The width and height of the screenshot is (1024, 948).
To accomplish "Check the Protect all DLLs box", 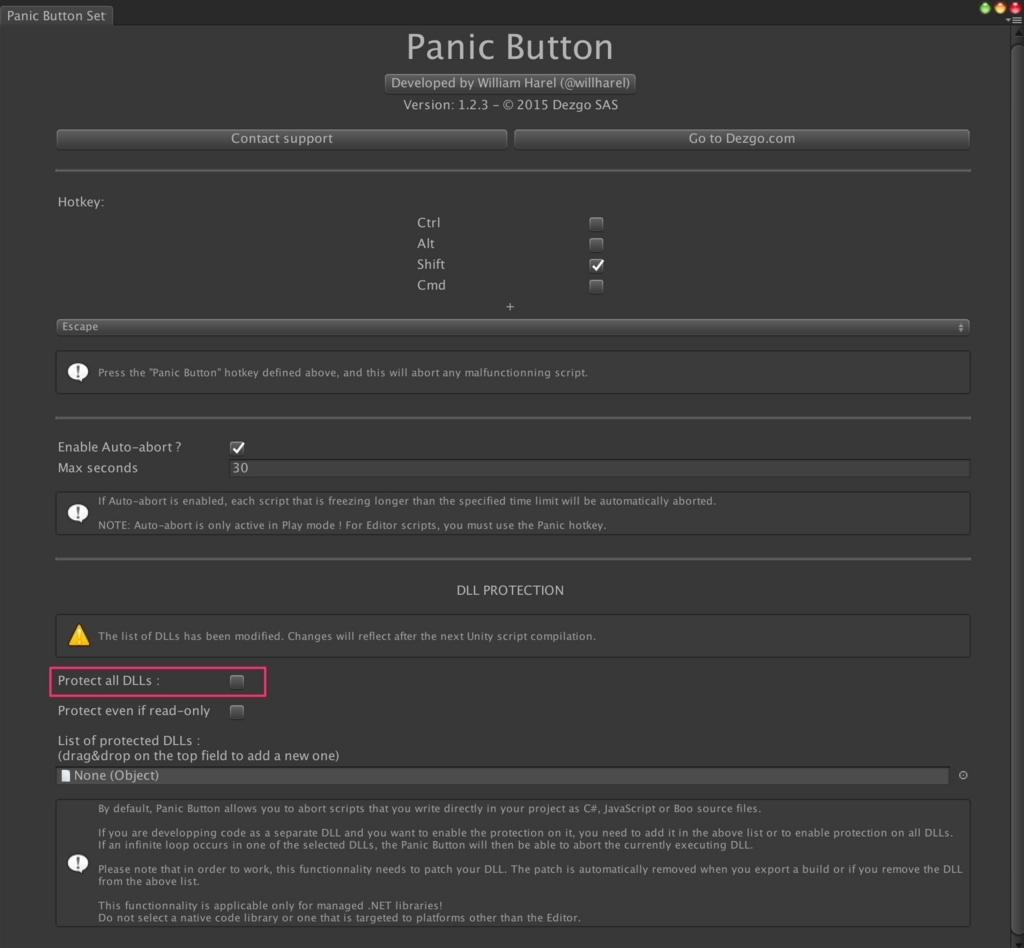I will [x=237, y=681].
